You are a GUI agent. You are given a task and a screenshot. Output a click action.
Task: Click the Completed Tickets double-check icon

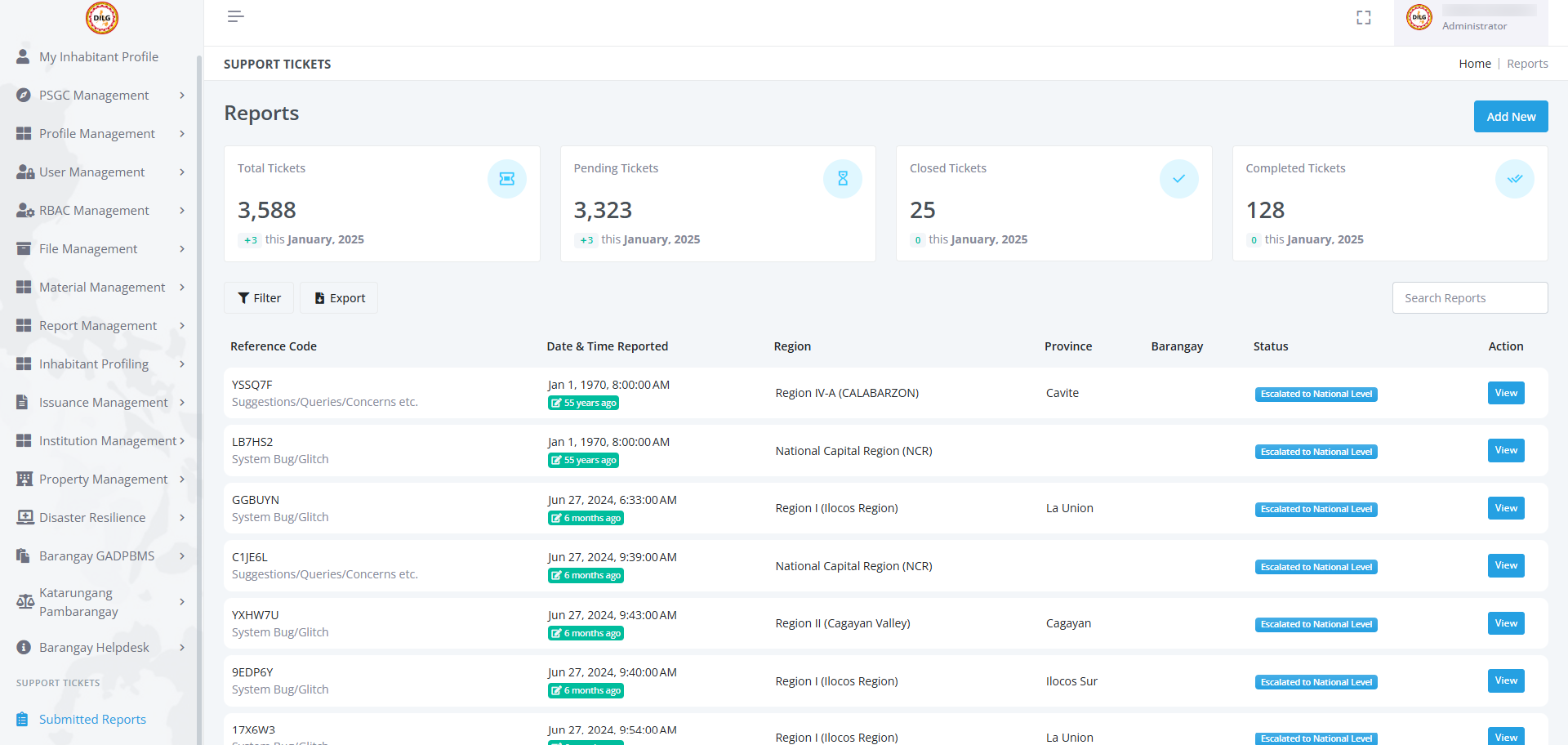pos(1515,179)
